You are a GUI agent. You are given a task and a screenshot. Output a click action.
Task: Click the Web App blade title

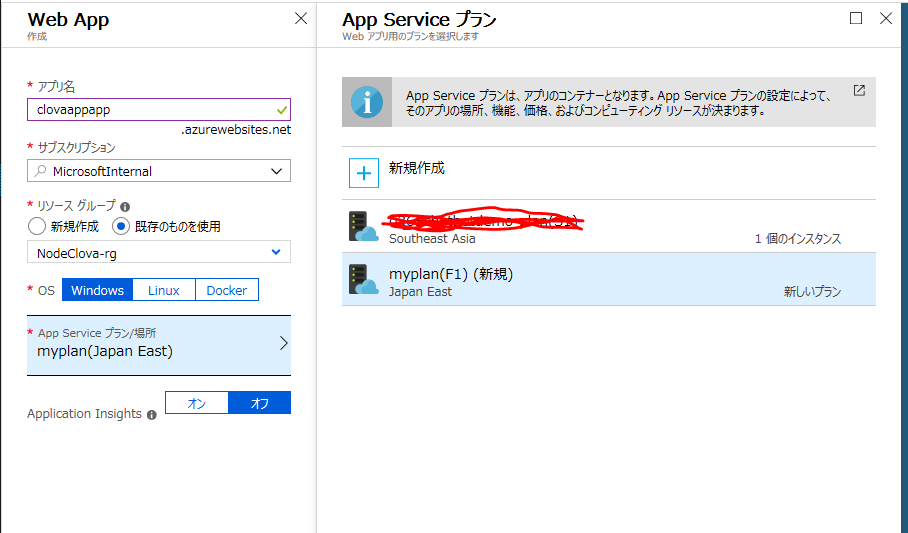(x=68, y=19)
